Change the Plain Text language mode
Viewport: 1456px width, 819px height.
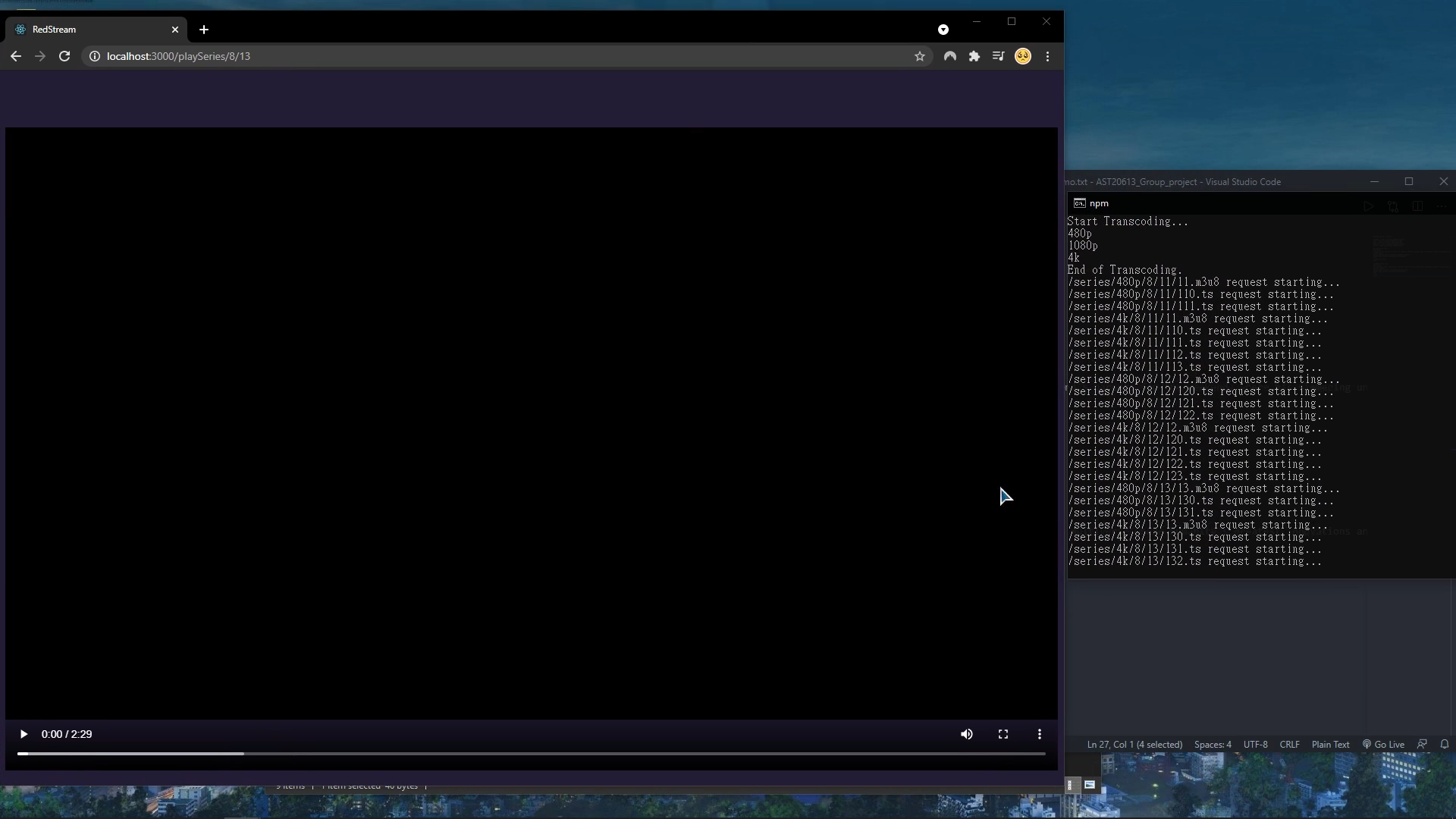pos(1330,744)
